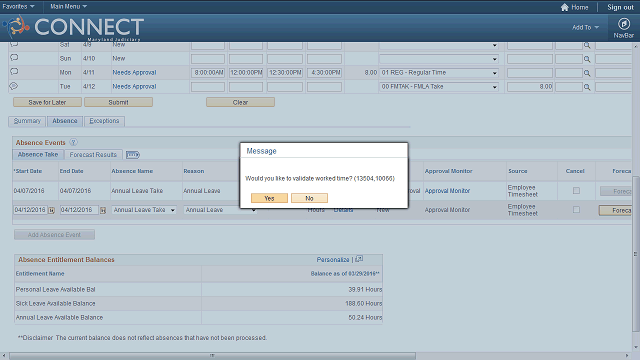640x360 pixels.
Task: Tick Cancel checkbox for 04/07/2016 absence
Action: coord(576,191)
